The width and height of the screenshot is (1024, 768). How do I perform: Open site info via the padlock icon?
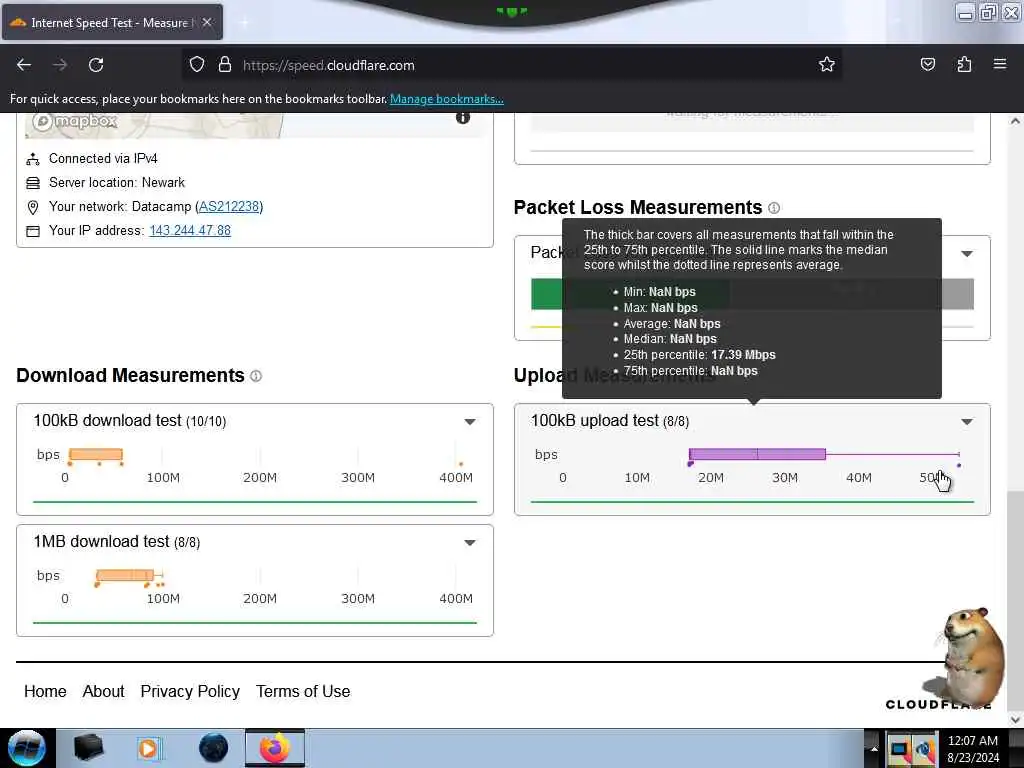(225, 65)
